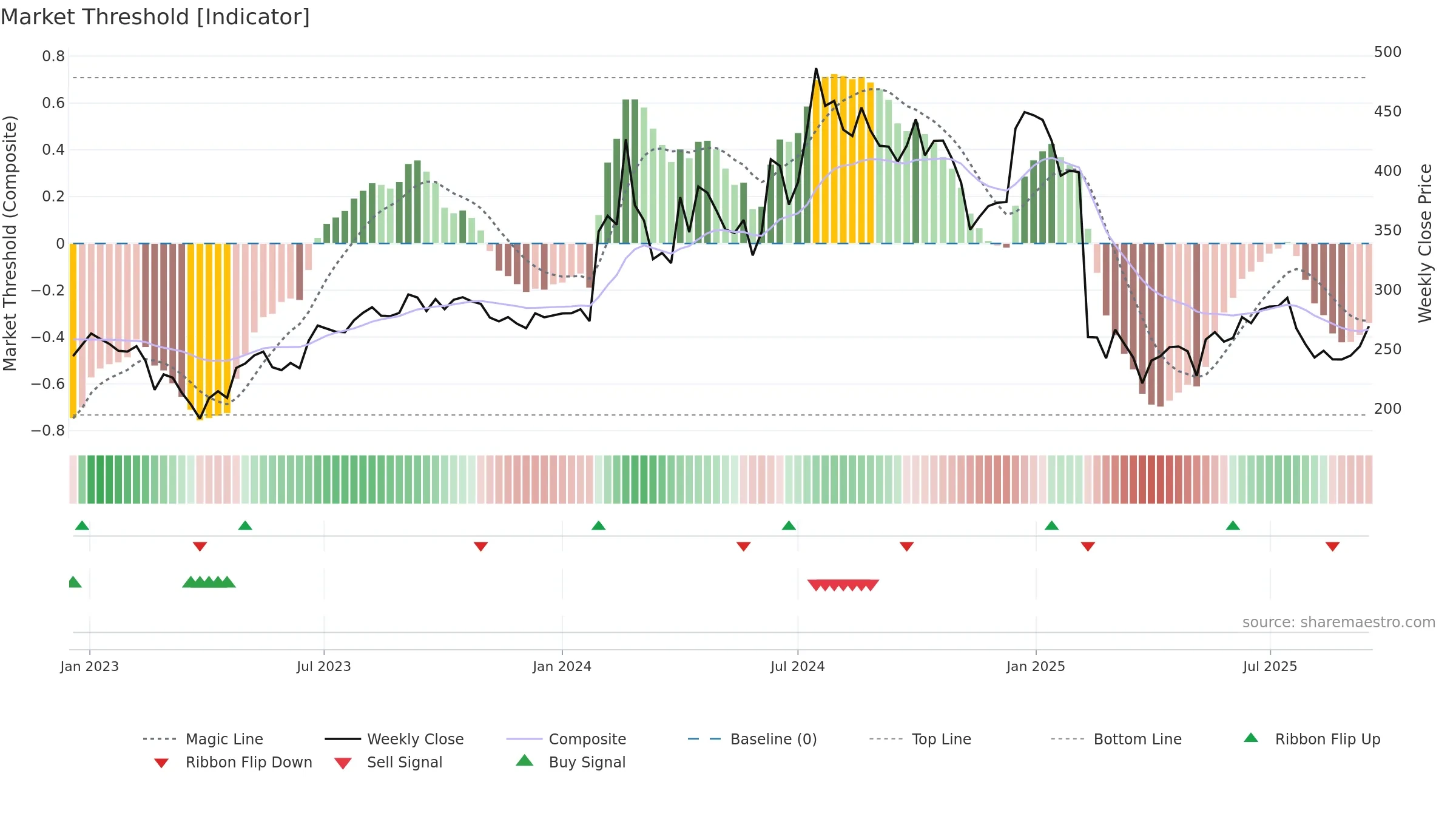This screenshot has width=1456, height=819.
Task: Toggle the Buy Signal legend entry
Action: (570, 762)
